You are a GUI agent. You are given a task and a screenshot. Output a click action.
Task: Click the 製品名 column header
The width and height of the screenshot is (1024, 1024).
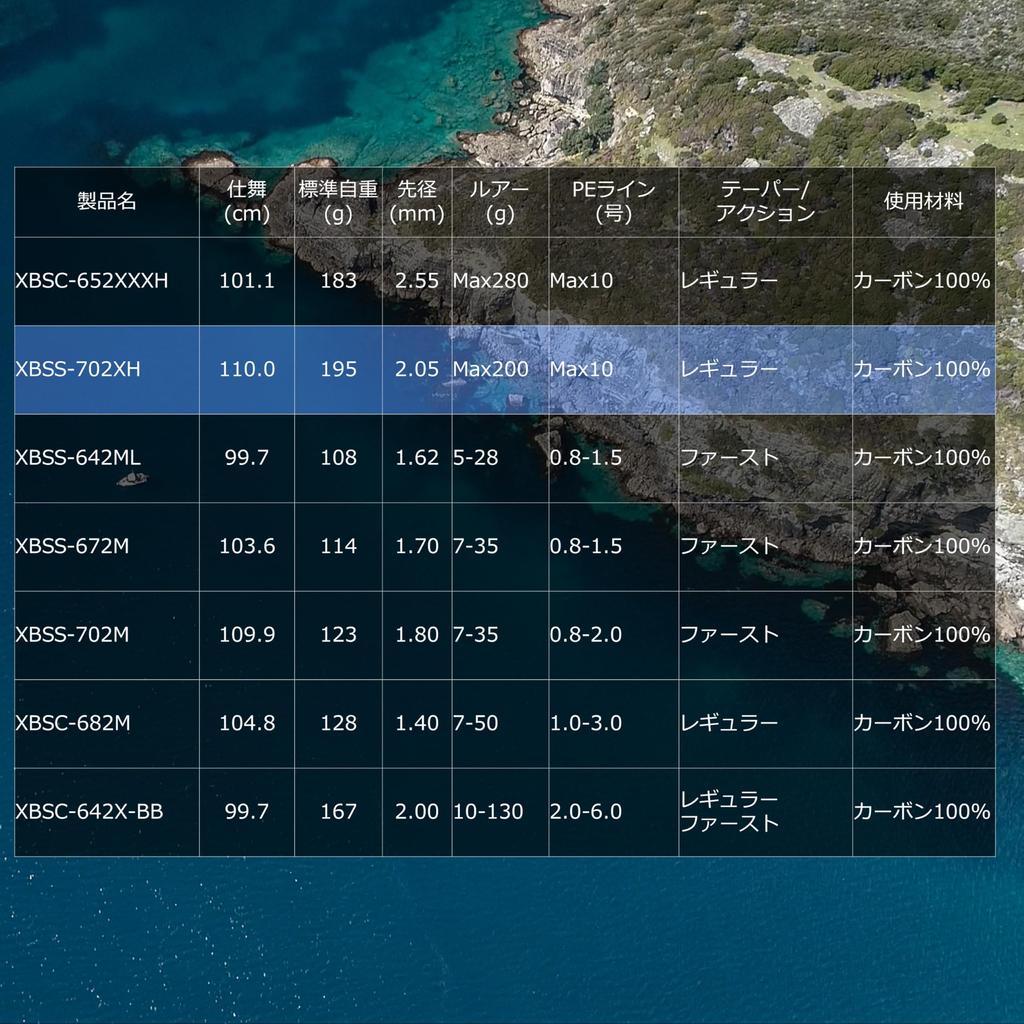(x=106, y=201)
